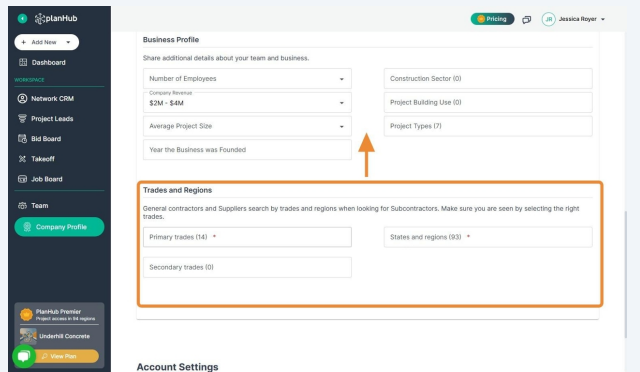The height and width of the screenshot is (372, 640).
Task: Open the Company Revenue dropdown
Action: [x=247, y=102]
